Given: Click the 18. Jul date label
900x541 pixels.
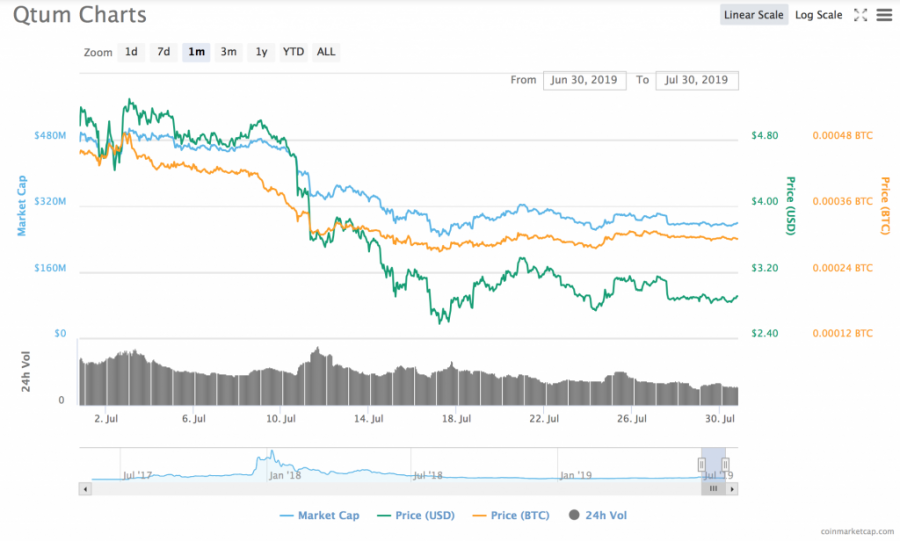Looking at the screenshot, I should tap(456, 419).
